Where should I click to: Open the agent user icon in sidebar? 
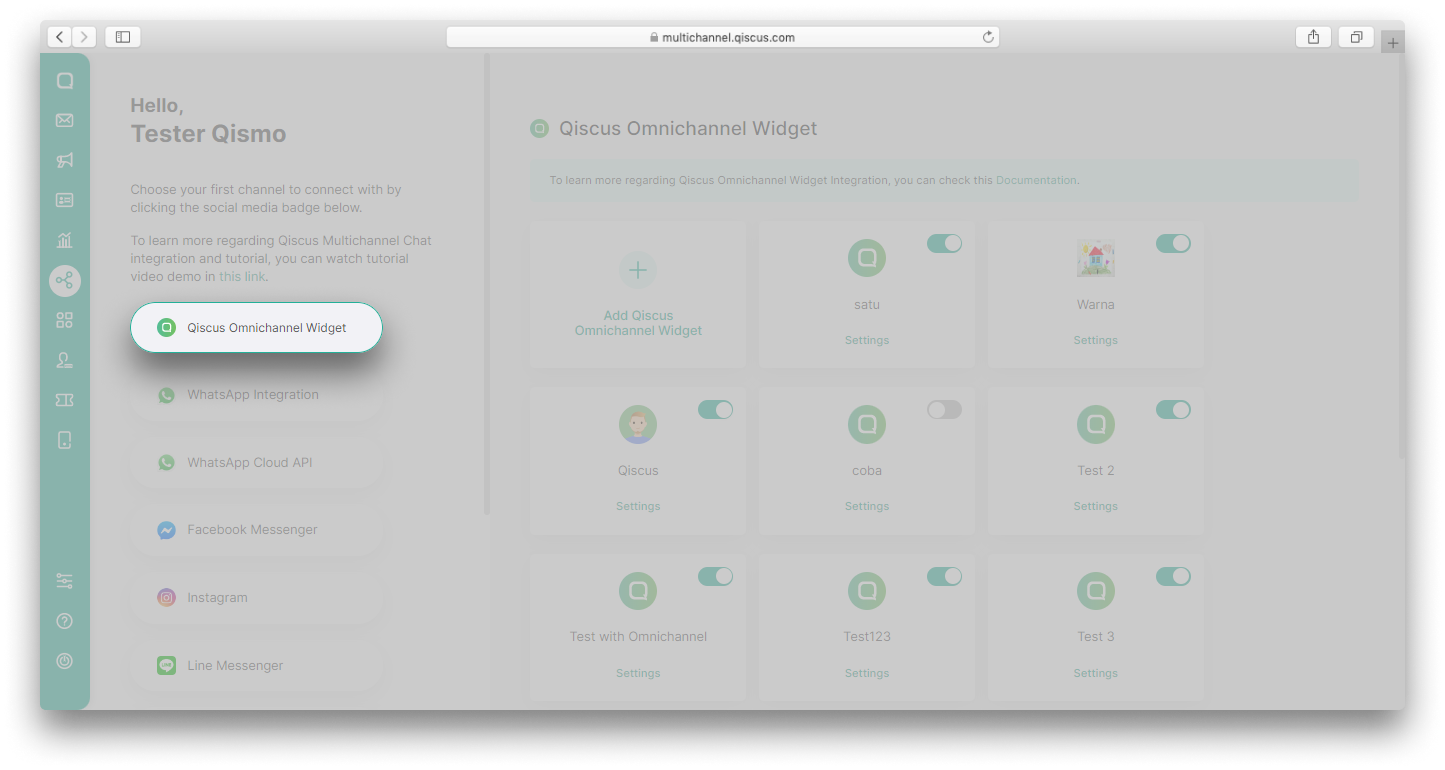coord(65,360)
